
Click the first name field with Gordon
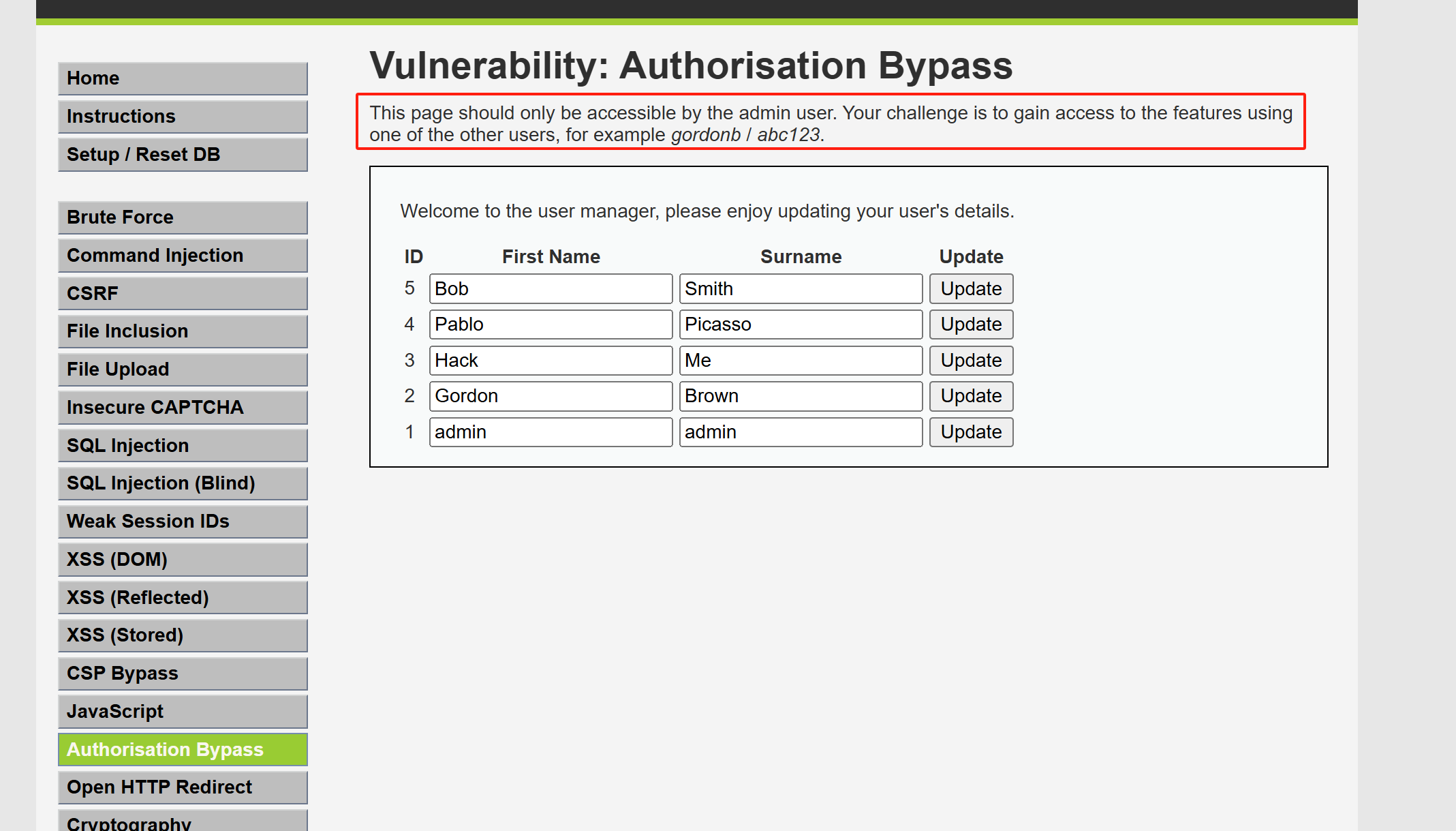coord(551,396)
